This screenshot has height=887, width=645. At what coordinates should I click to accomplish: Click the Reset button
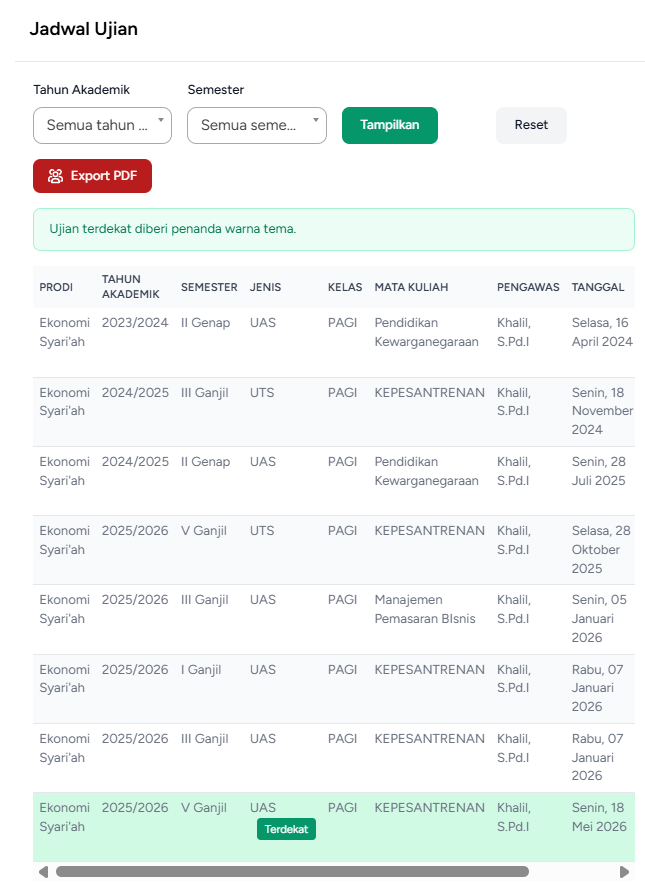click(x=531, y=125)
